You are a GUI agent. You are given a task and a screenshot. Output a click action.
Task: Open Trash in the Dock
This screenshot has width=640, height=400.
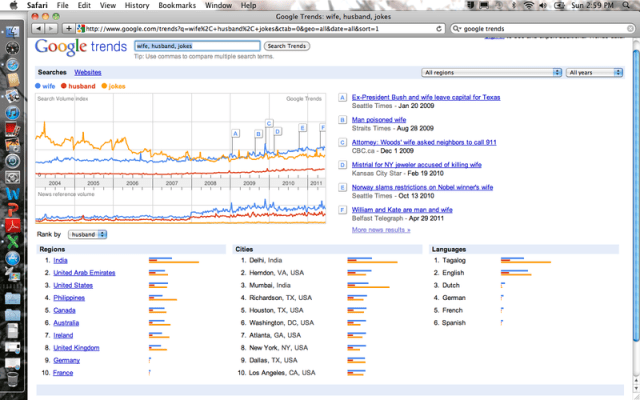click(13, 379)
